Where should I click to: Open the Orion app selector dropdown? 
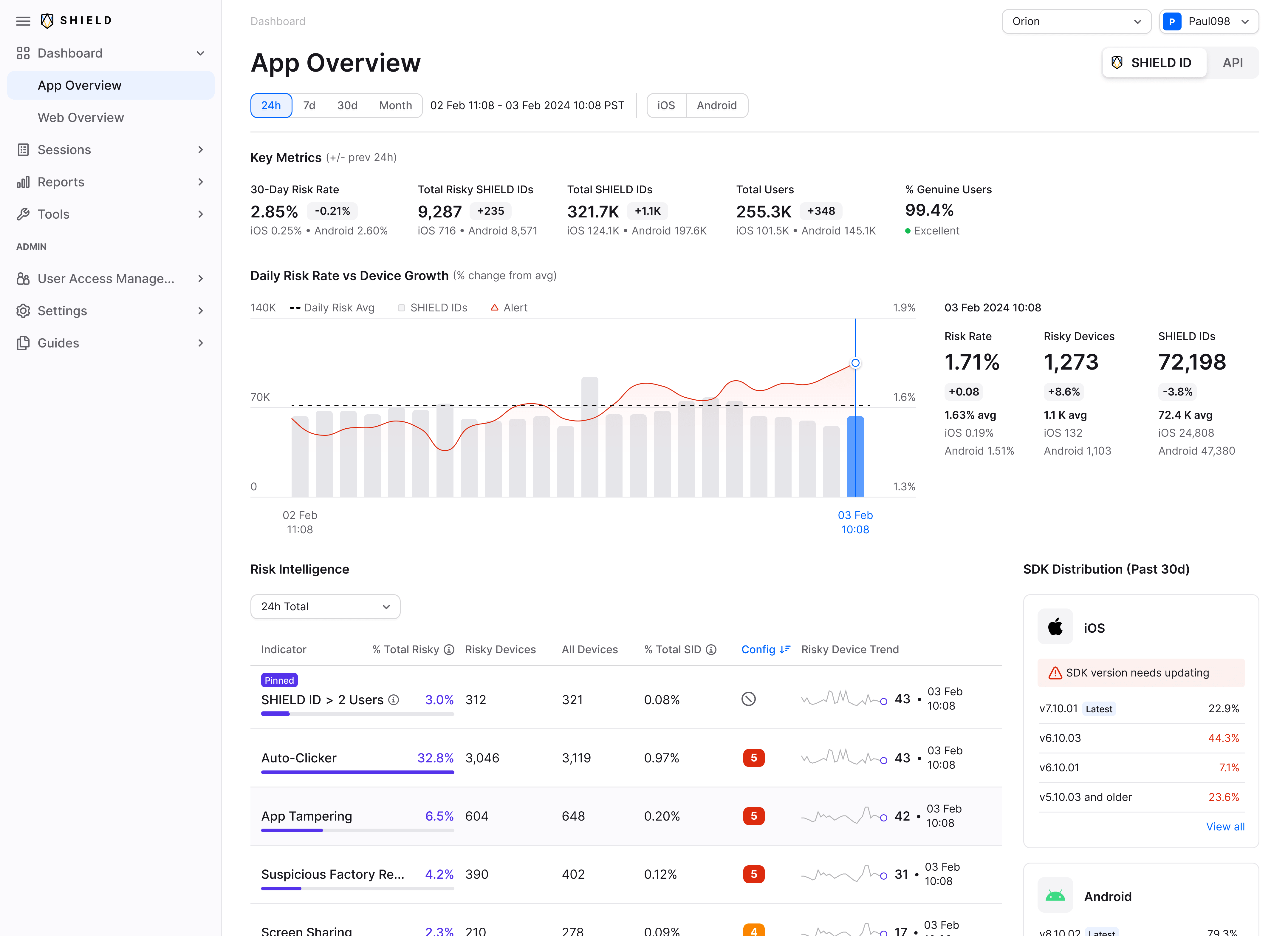click(x=1076, y=21)
